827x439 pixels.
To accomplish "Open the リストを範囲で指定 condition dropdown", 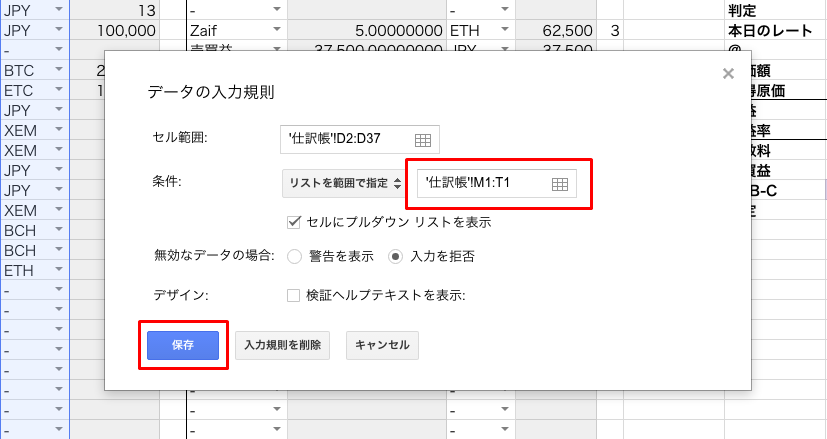I will coord(343,183).
